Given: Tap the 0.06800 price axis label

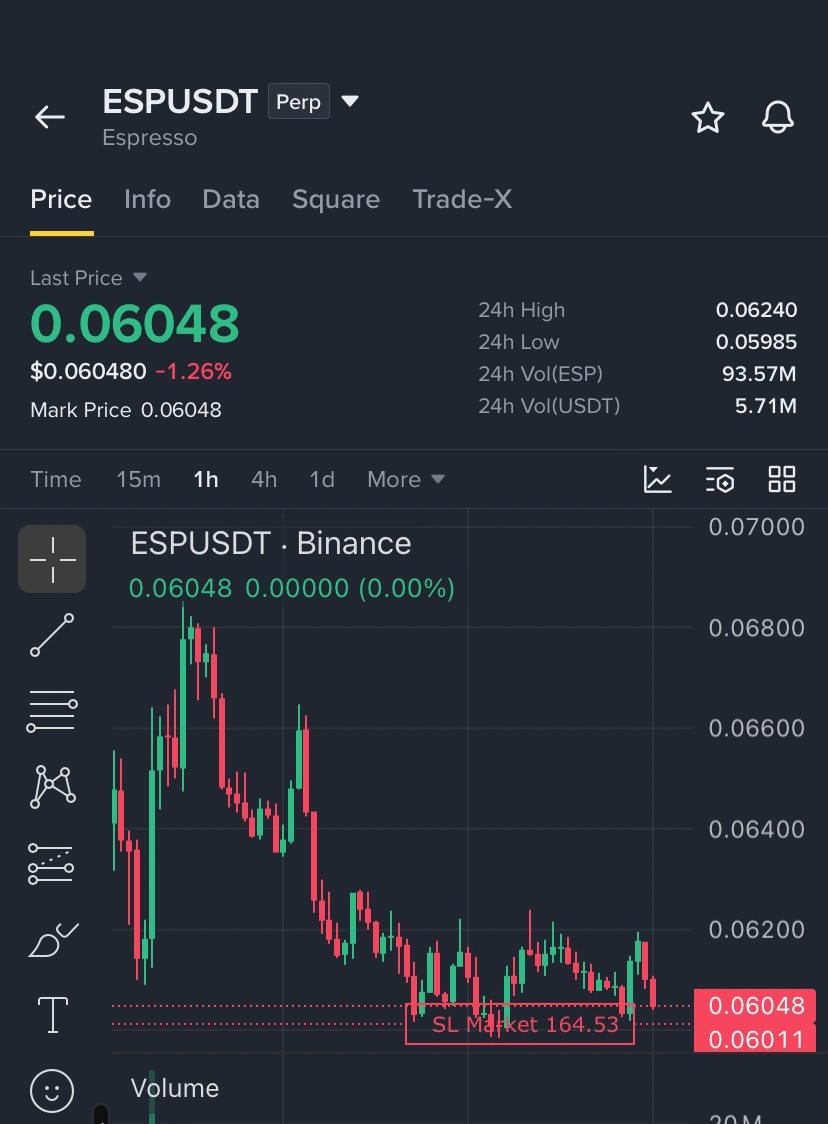Looking at the screenshot, I should point(756,628).
